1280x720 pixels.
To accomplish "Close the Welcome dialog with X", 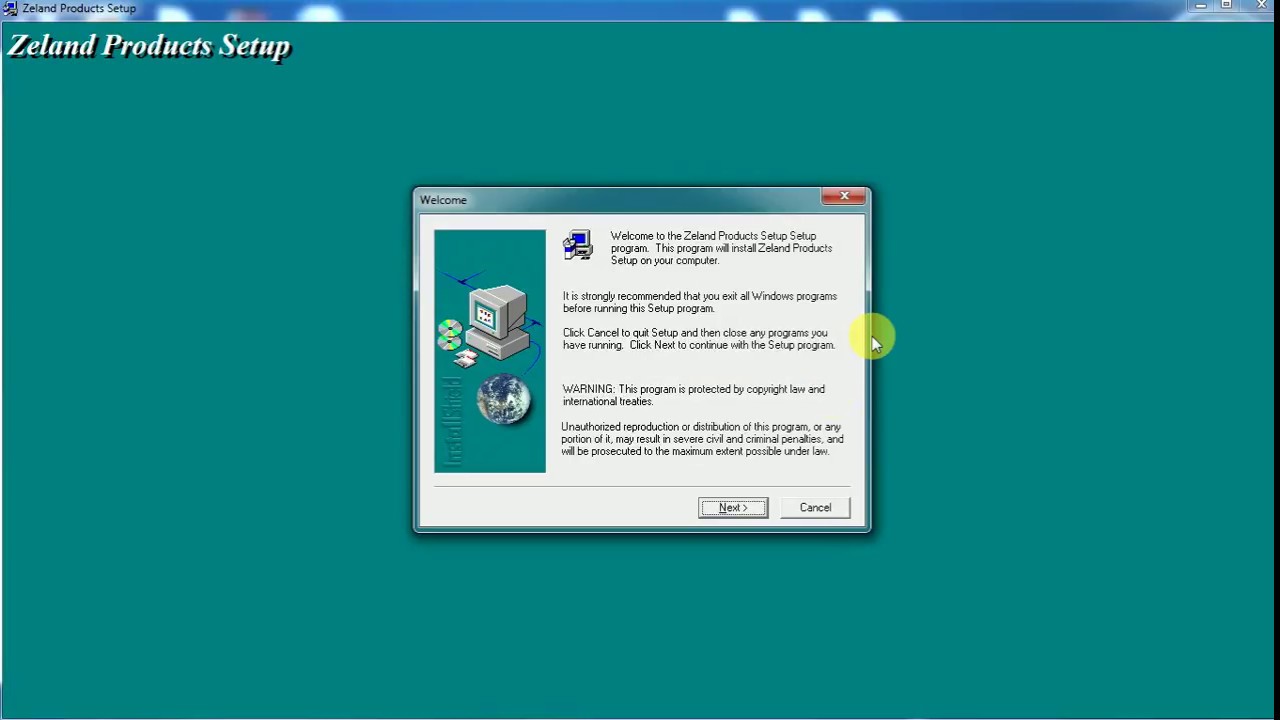I will point(844,196).
